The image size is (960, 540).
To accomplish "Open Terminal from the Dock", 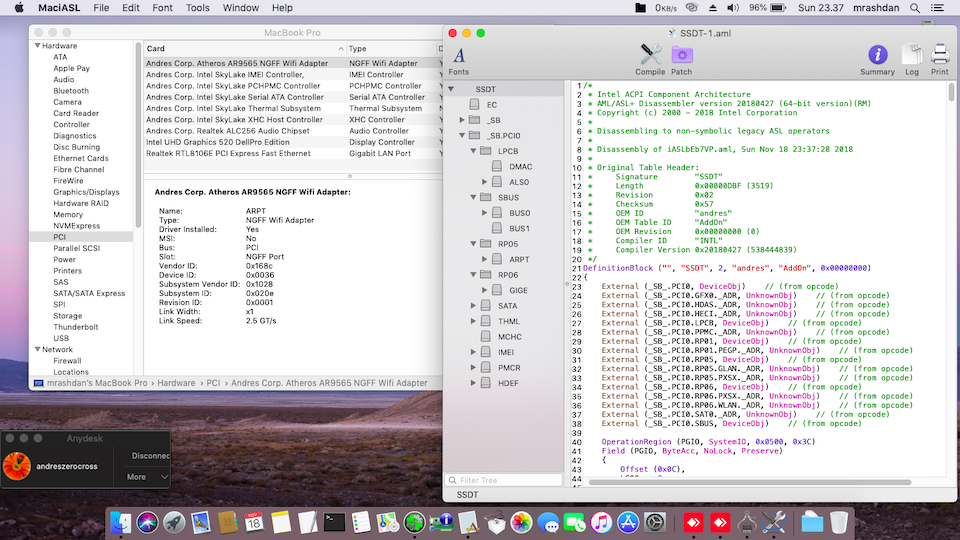I will coord(334,521).
